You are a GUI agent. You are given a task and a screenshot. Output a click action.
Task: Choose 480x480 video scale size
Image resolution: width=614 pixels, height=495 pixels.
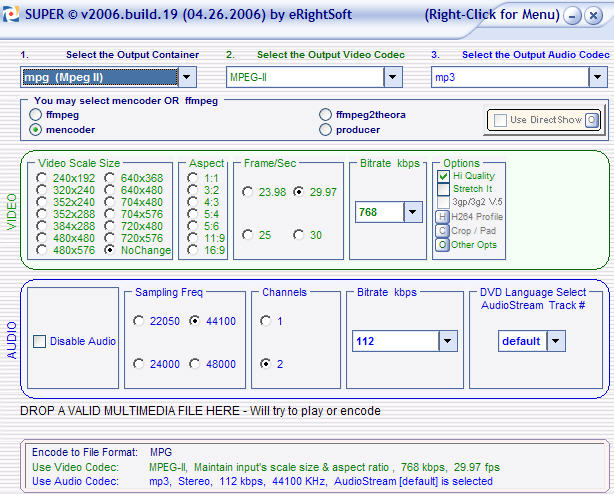pyautogui.click(x=42, y=238)
